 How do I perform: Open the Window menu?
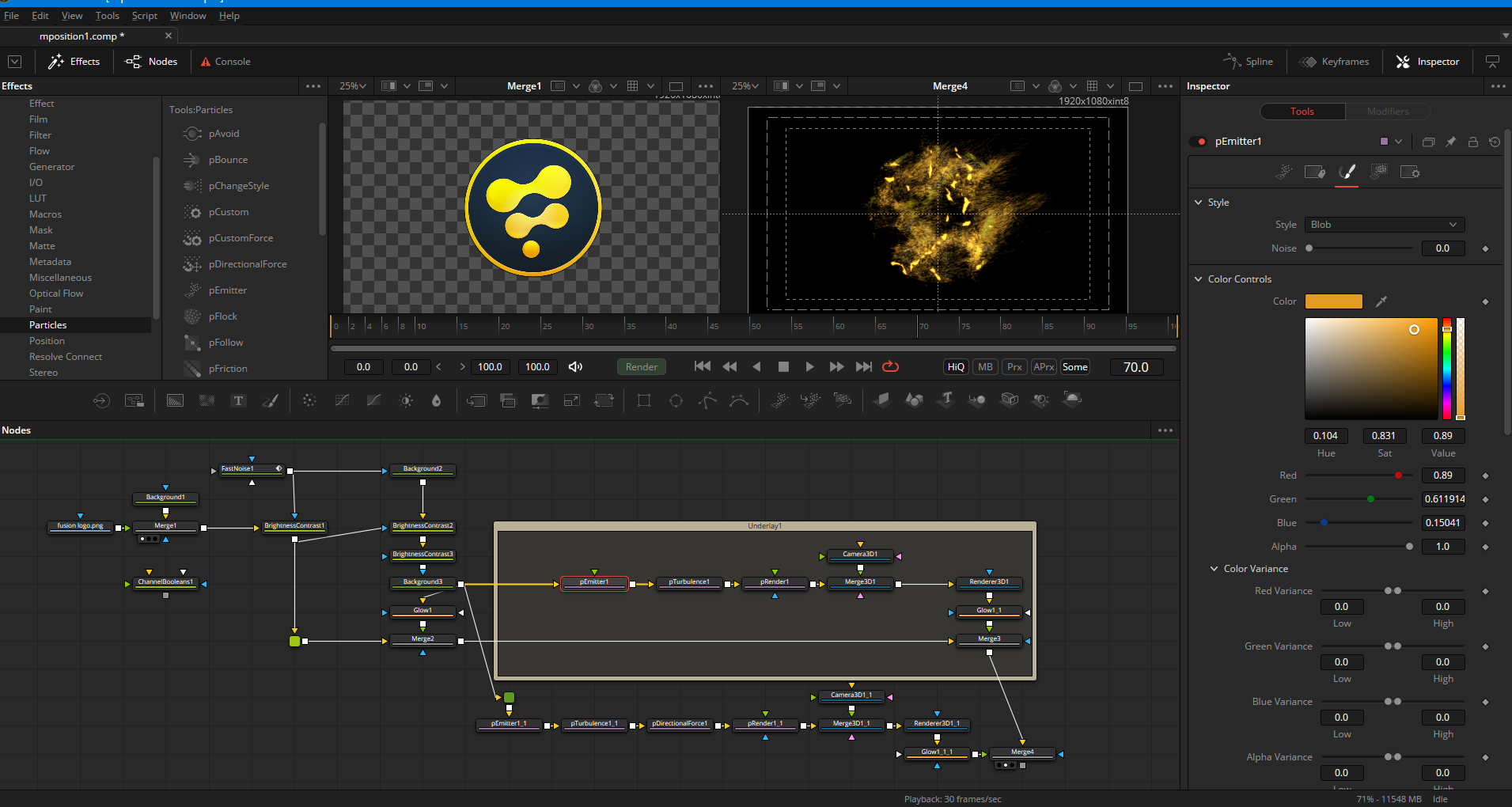[x=188, y=16]
